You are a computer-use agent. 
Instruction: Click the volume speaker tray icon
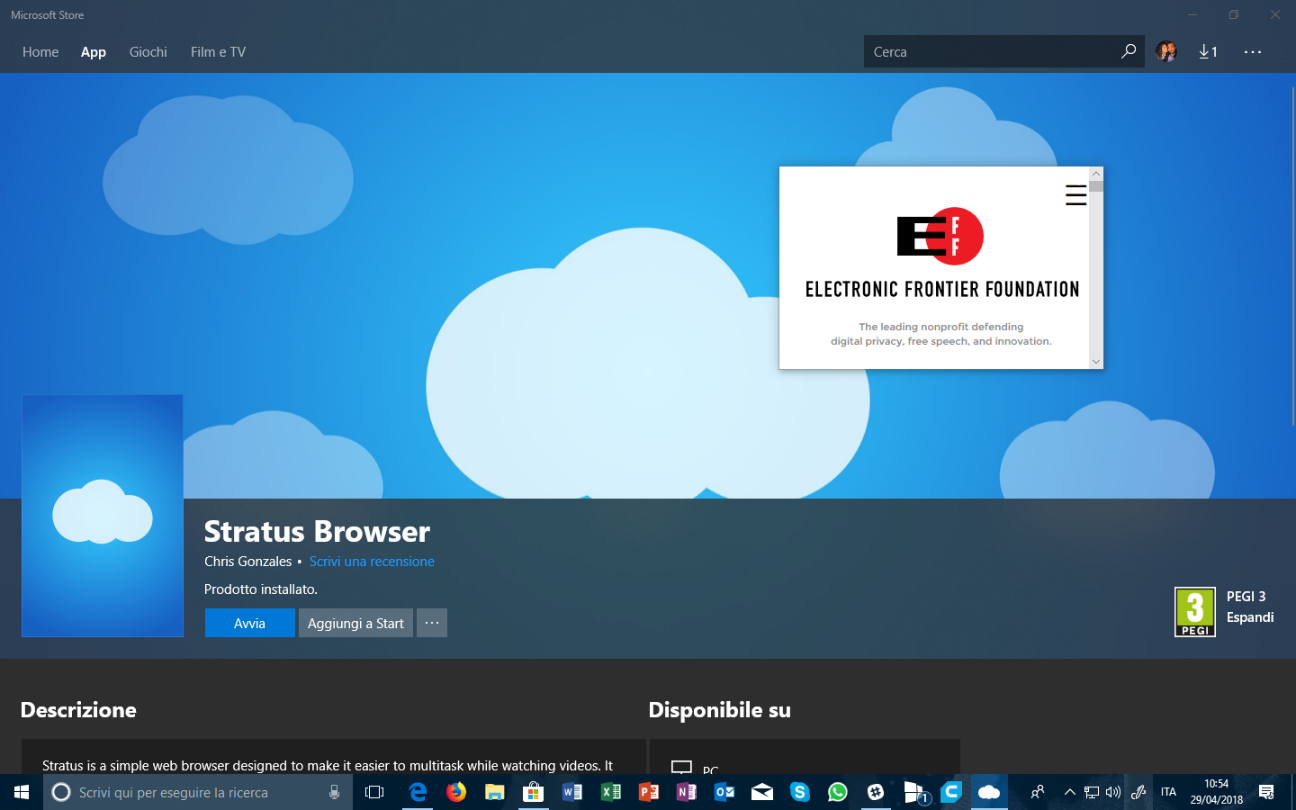1113,792
